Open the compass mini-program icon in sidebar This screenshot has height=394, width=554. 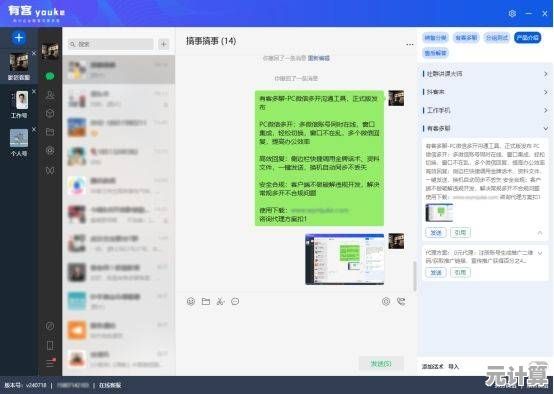[50, 326]
